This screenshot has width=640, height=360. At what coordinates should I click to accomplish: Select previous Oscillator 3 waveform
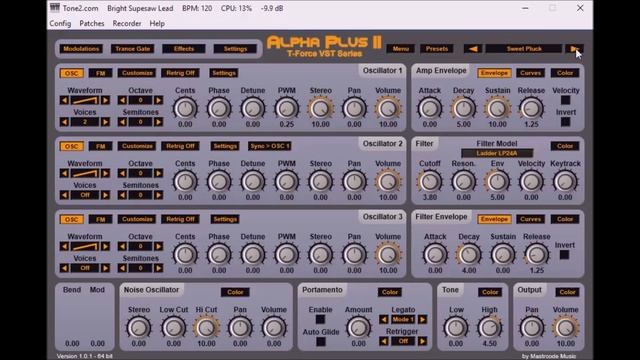(64, 246)
